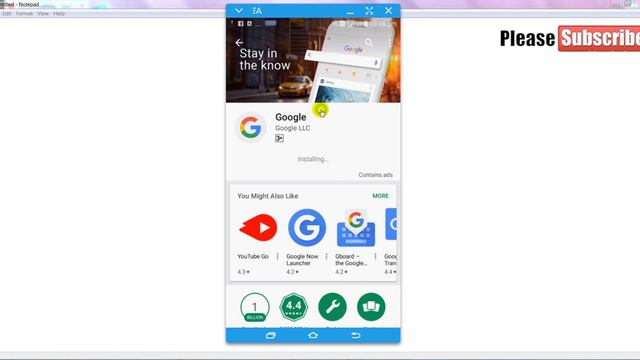The height and width of the screenshot is (360, 640).
Task: Open the Gboard app icon
Action: pyautogui.click(x=356, y=227)
